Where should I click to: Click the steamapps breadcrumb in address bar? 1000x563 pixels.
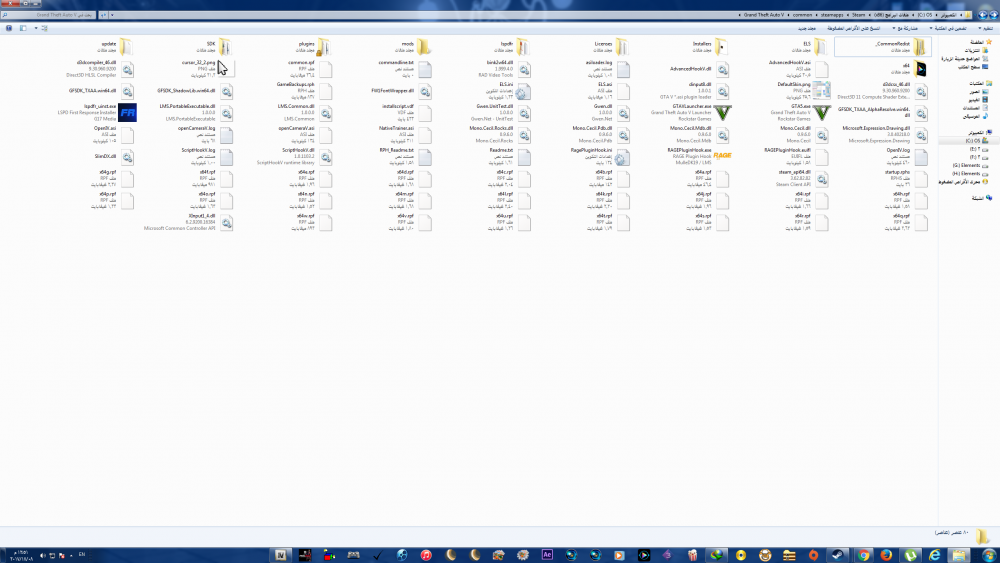click(832, 15)
